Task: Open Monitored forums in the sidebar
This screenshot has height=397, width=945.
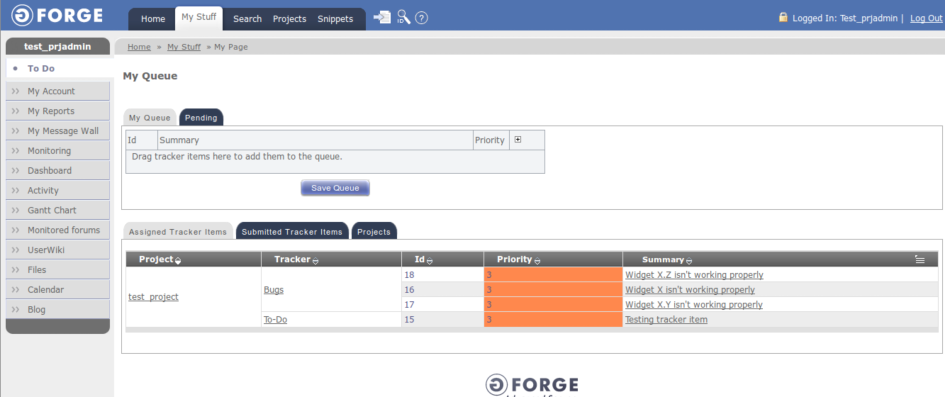Action: pyautogui.click(x=58, y=230)
